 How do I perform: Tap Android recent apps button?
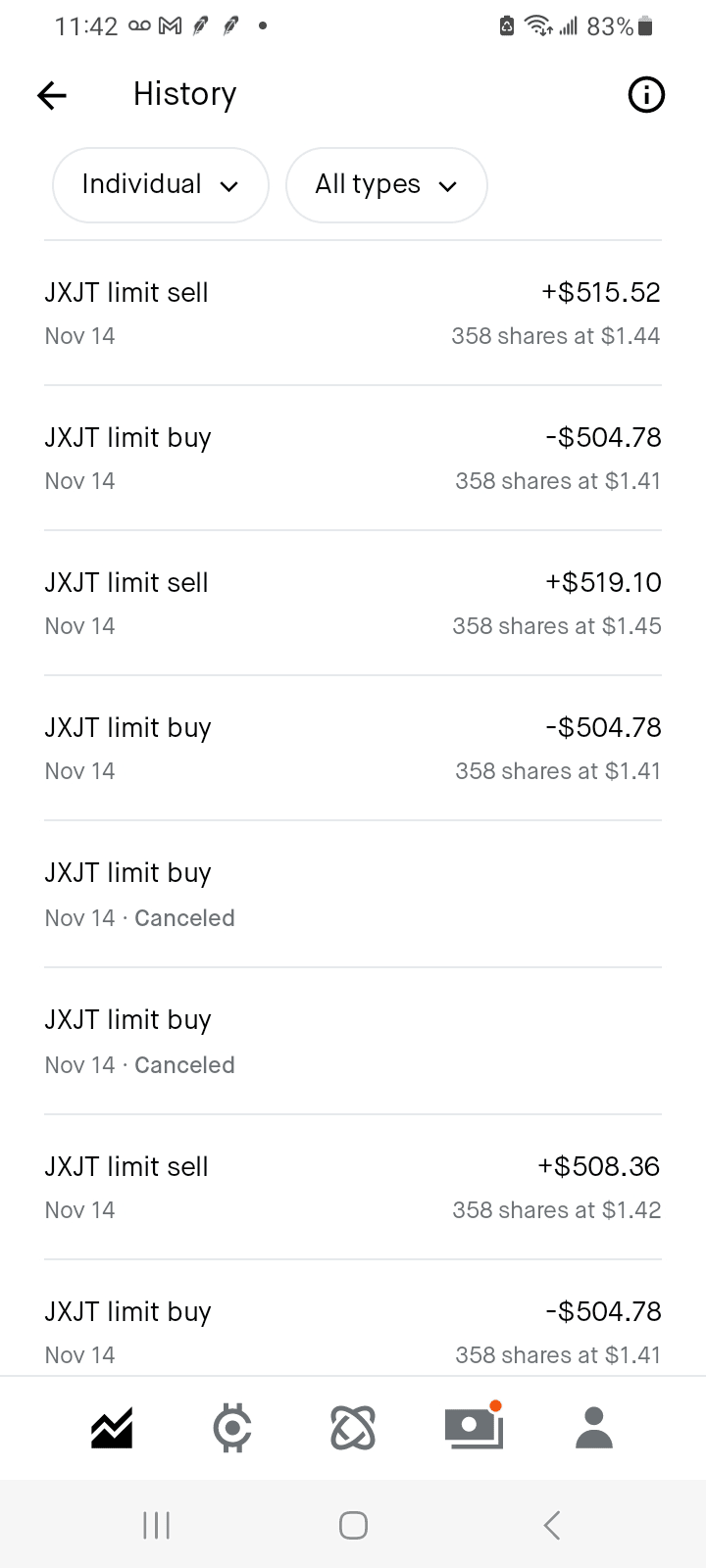coord(157,1525)
